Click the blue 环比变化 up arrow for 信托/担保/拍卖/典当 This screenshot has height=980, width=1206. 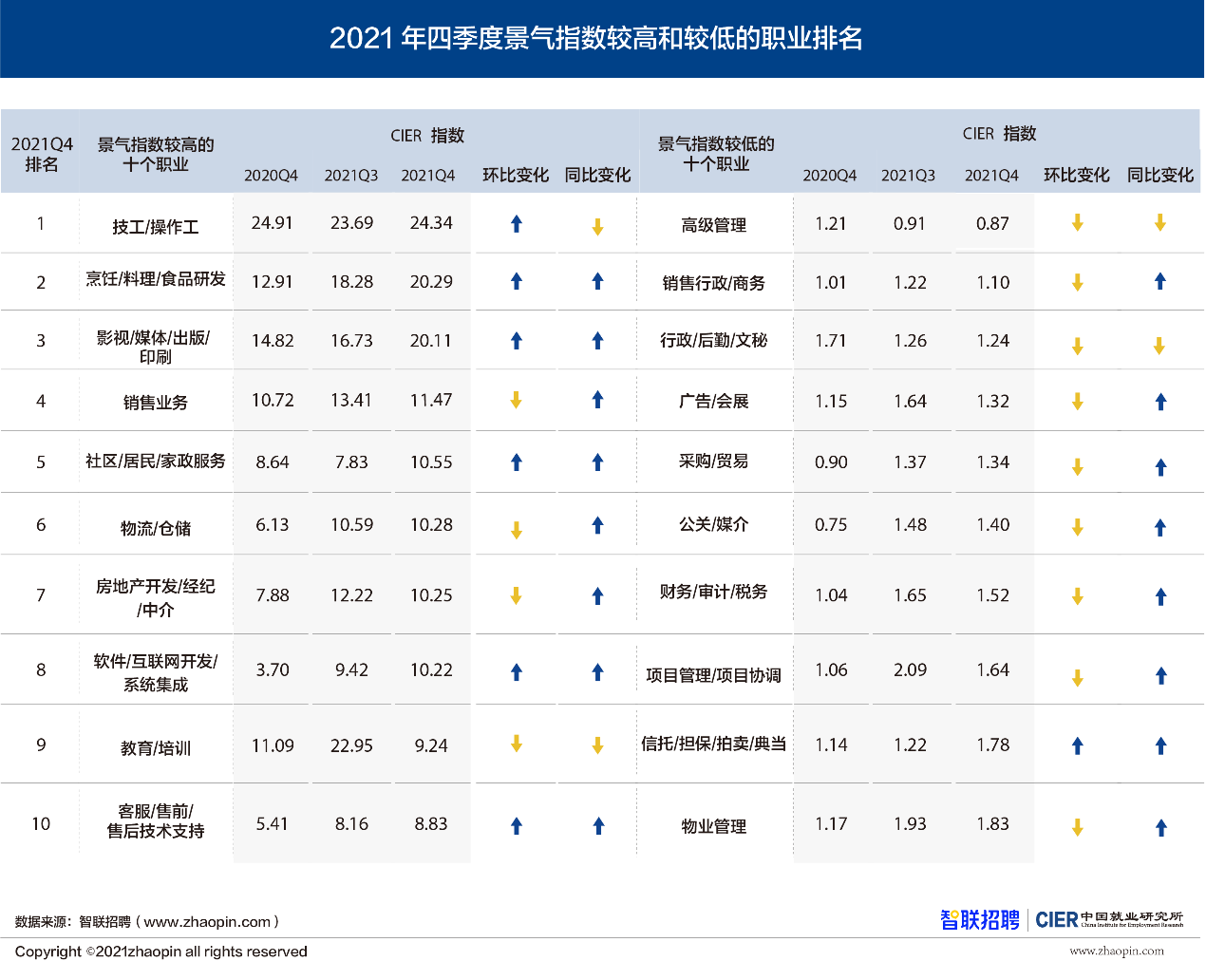click(x=1077, y=746)
